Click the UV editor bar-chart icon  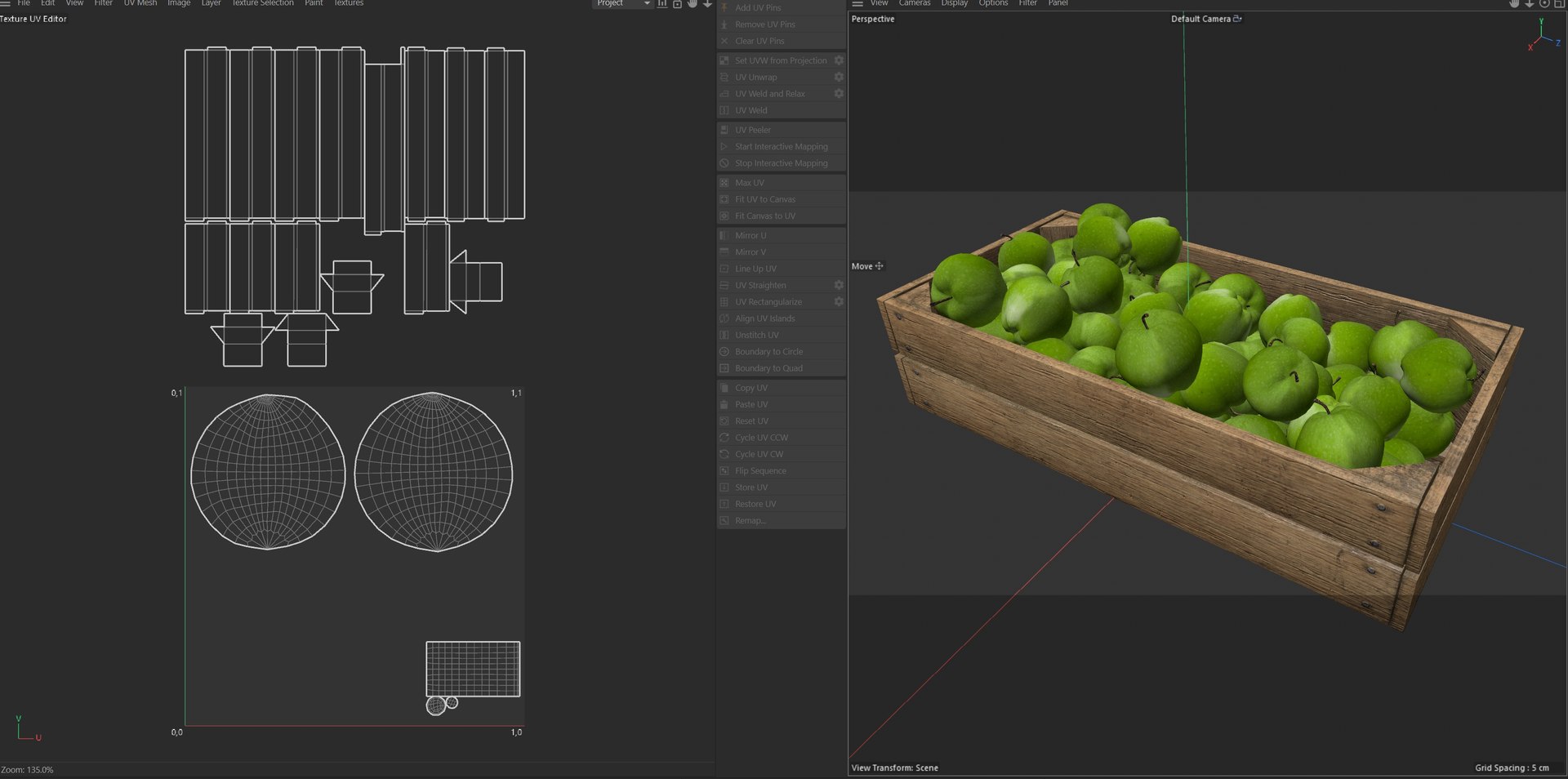click(662, 3)
